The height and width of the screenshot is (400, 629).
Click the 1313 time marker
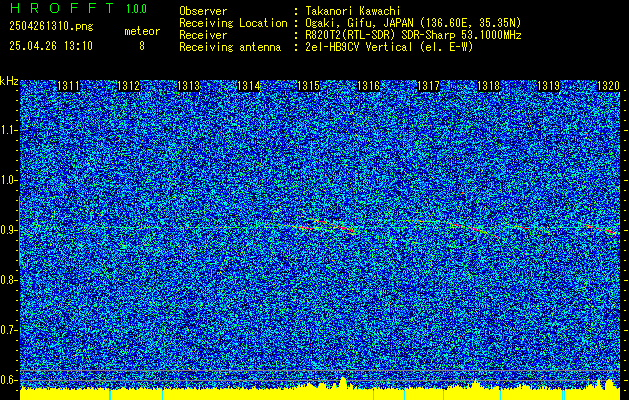[189, 86]
